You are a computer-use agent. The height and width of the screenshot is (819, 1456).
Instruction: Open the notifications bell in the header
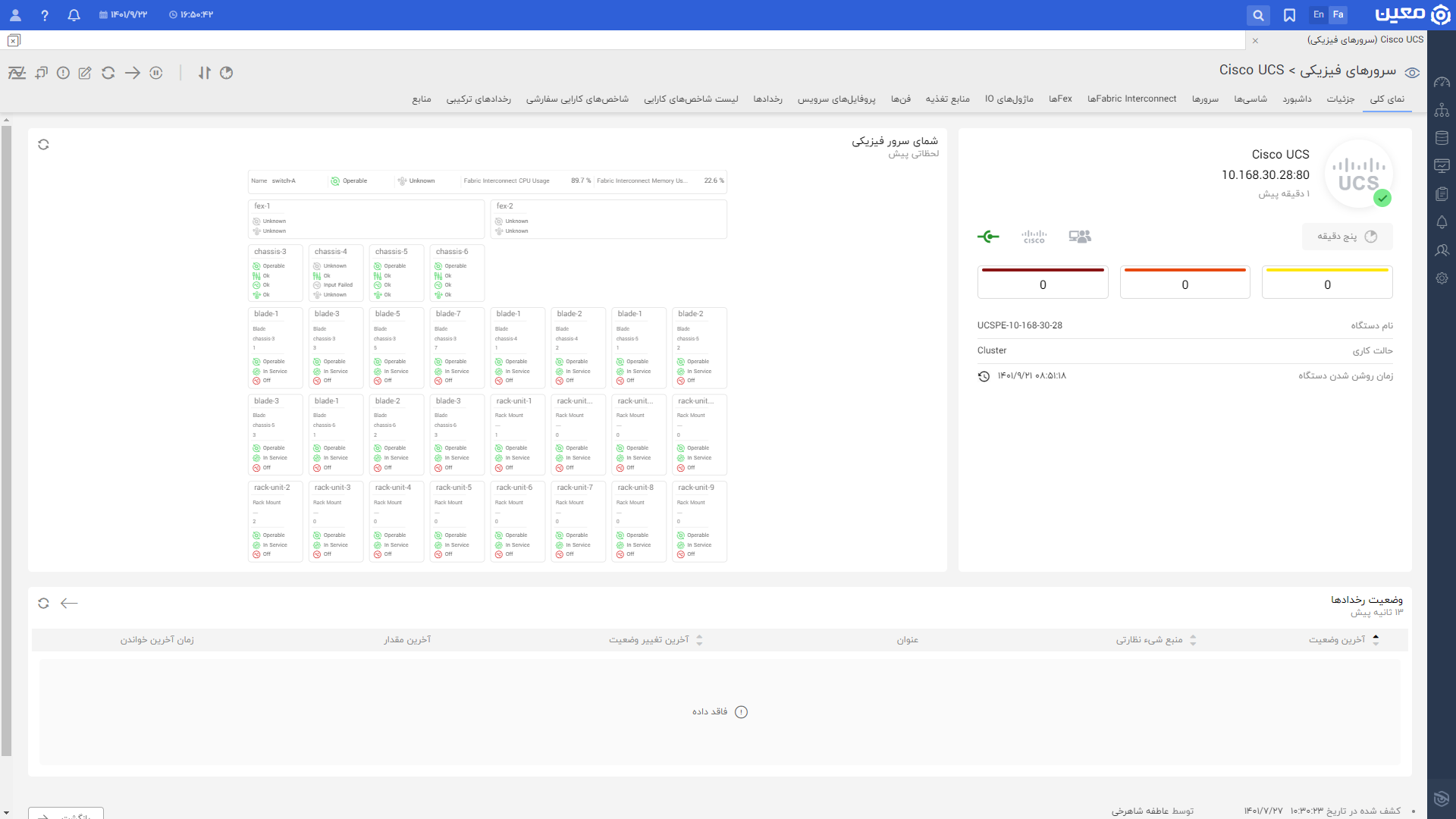74,15
